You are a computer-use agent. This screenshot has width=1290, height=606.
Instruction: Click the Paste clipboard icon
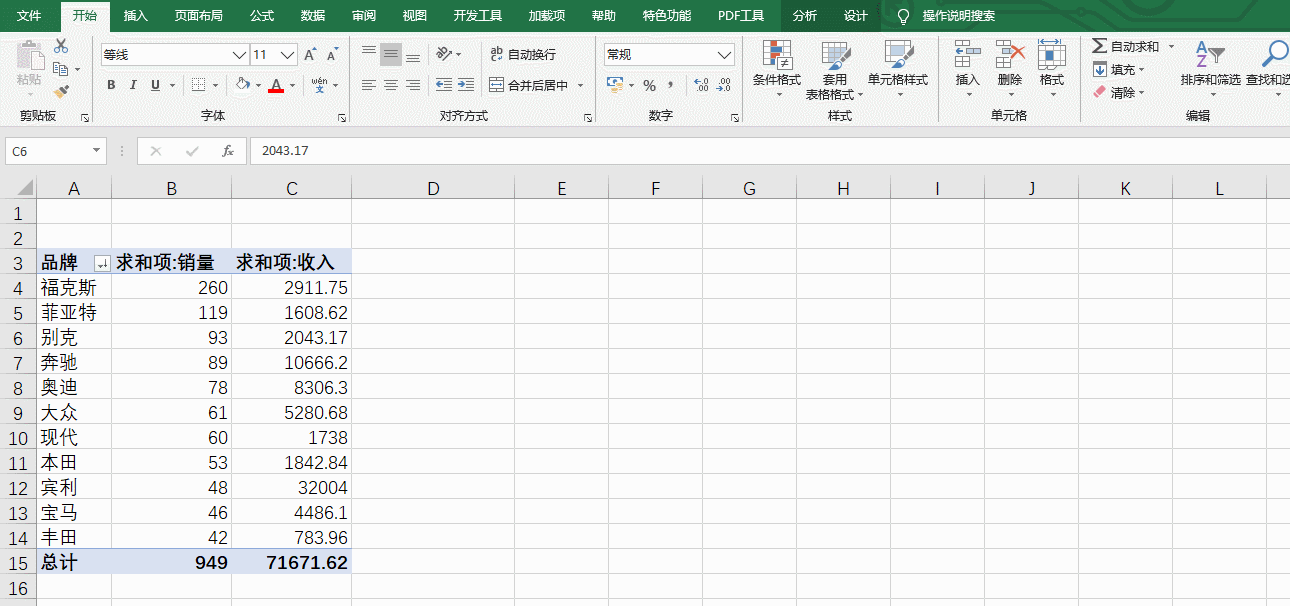(29, 56)
